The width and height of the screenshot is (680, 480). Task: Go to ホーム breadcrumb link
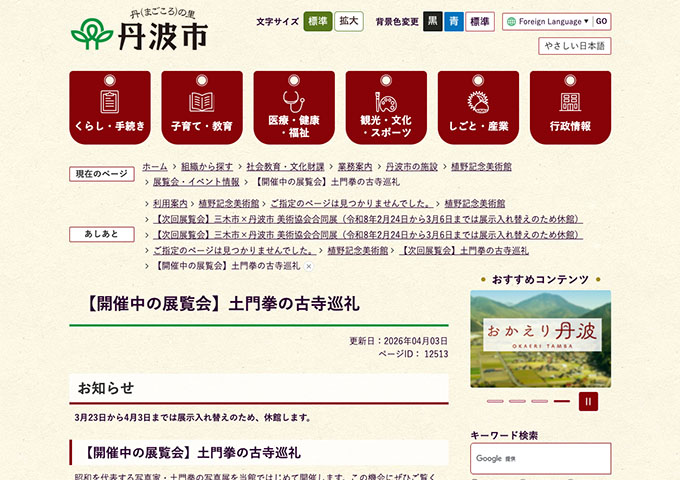pyautogui.click(x=155, y=167)
